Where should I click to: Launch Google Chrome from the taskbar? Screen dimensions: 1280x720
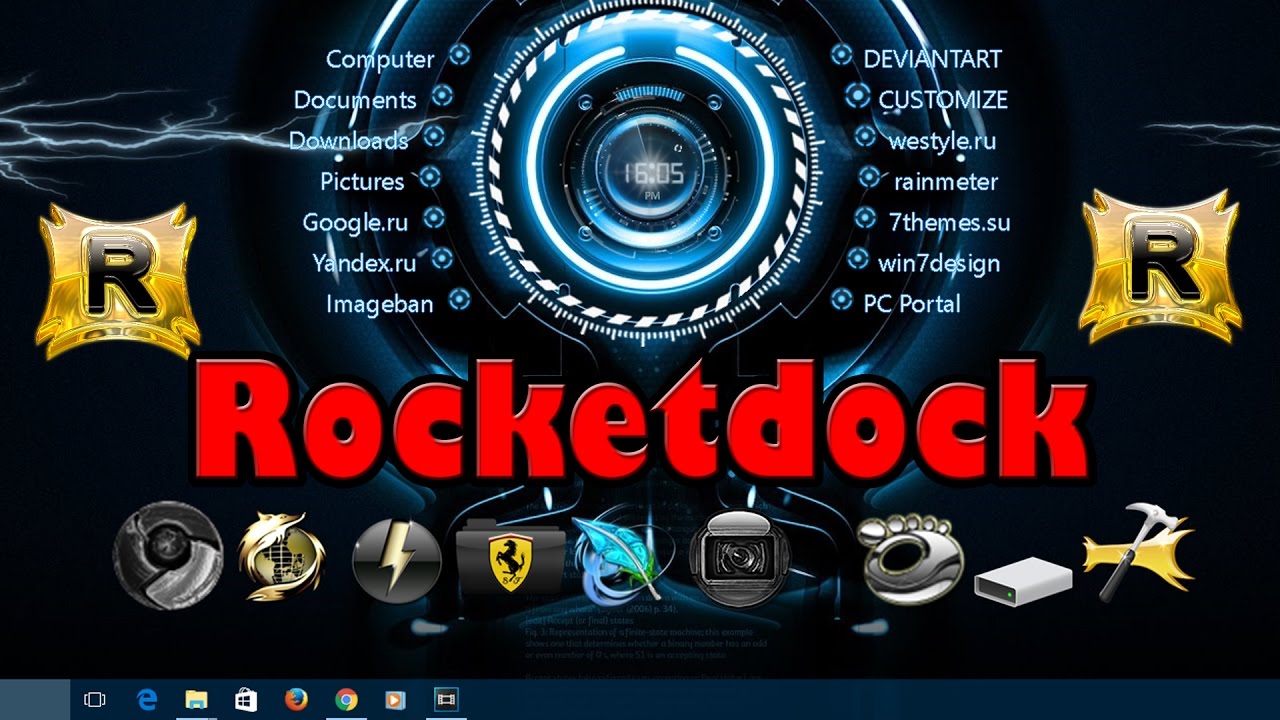[346, 700]
